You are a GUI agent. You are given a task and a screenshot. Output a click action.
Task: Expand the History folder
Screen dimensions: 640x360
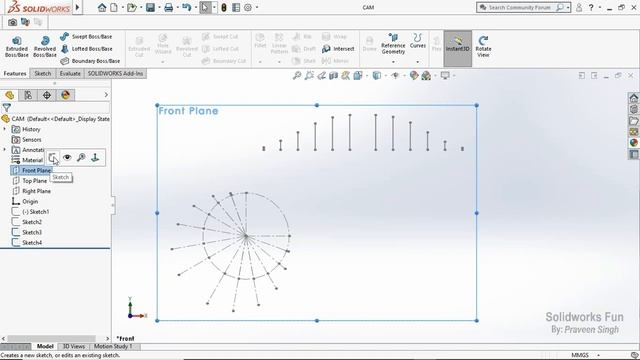pyautogui.click(x=4, y=129)
